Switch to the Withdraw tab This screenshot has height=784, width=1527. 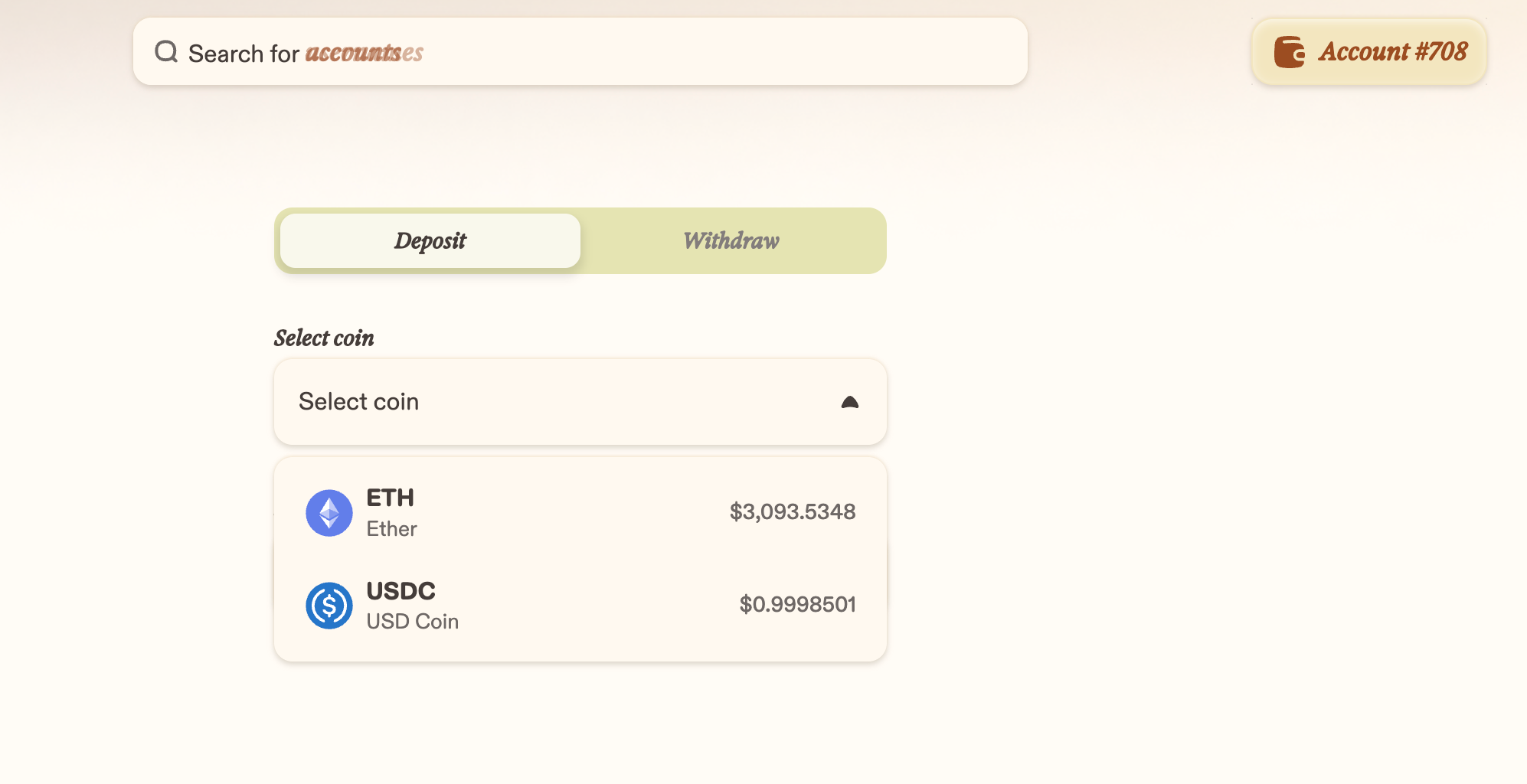[x=731, y=240]
